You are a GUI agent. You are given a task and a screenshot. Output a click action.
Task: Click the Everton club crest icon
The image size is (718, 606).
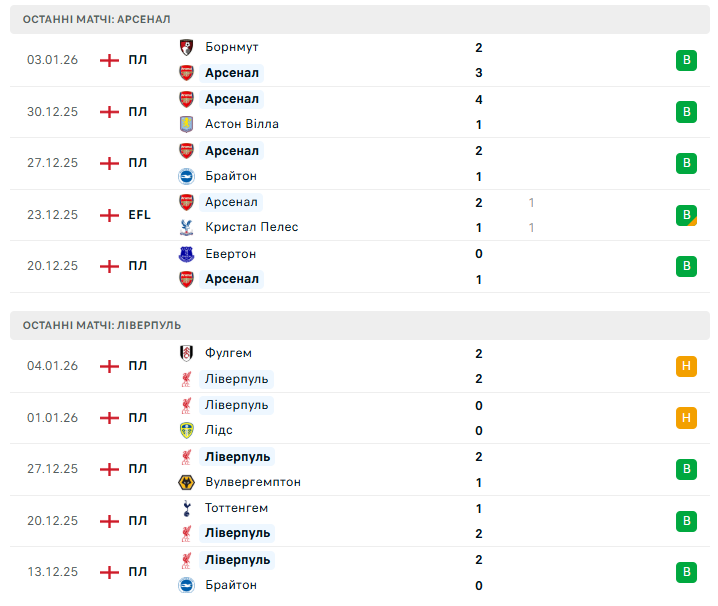pyautogui.click(x=186, y=254)
